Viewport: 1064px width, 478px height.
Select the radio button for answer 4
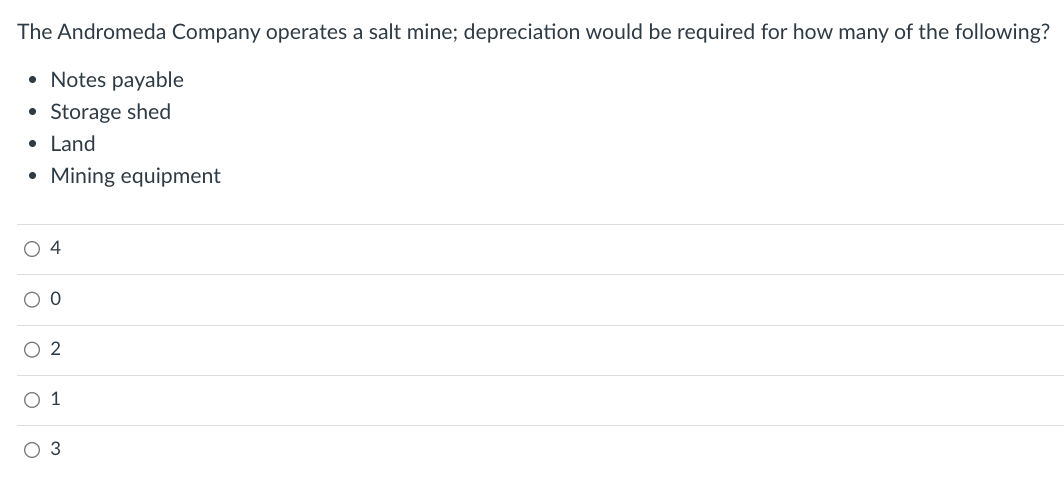[32, 249]
